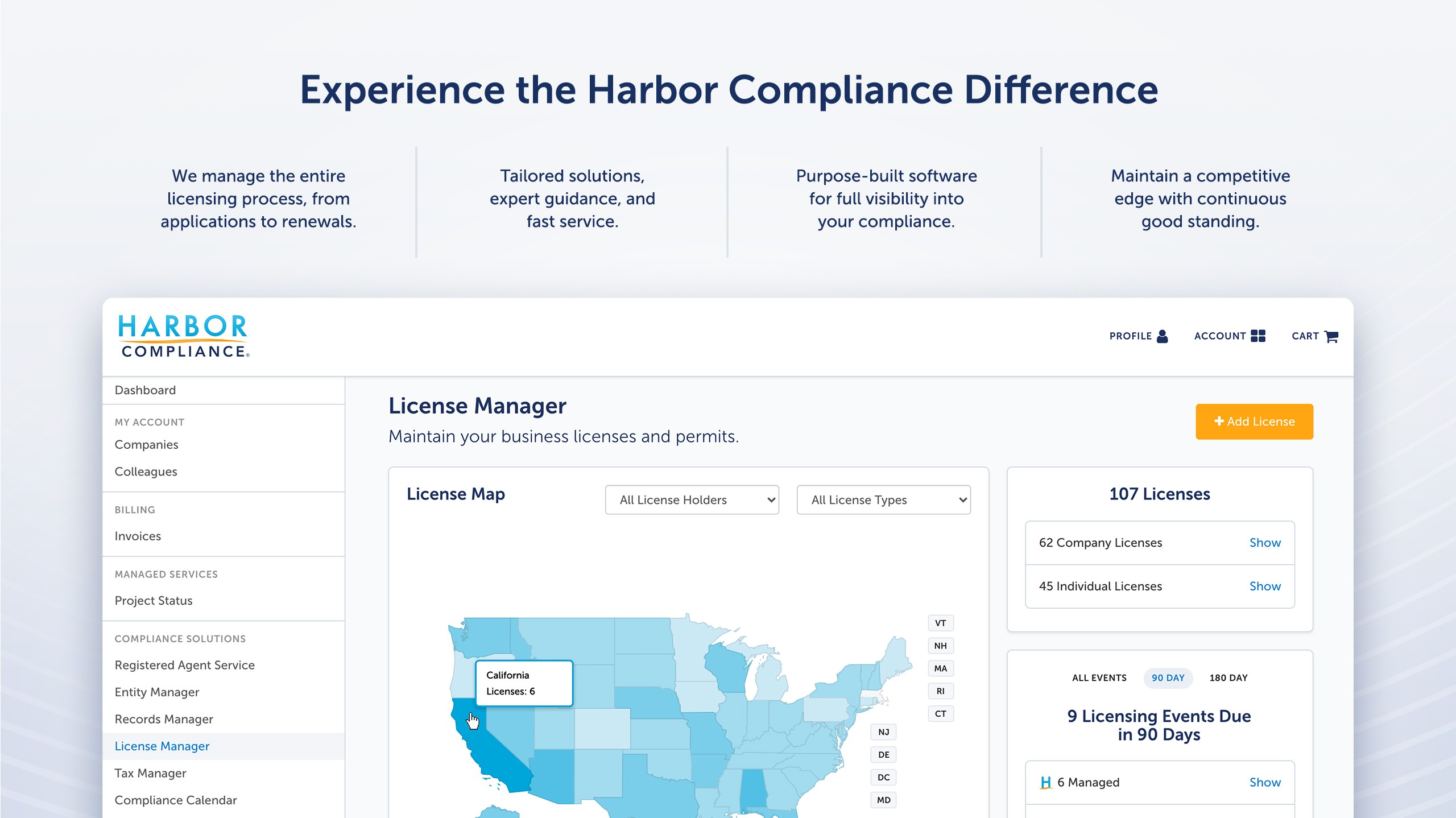Click the Harbor Compliance logo
This screenshot has width=1456, height=818.
[183, 336]
